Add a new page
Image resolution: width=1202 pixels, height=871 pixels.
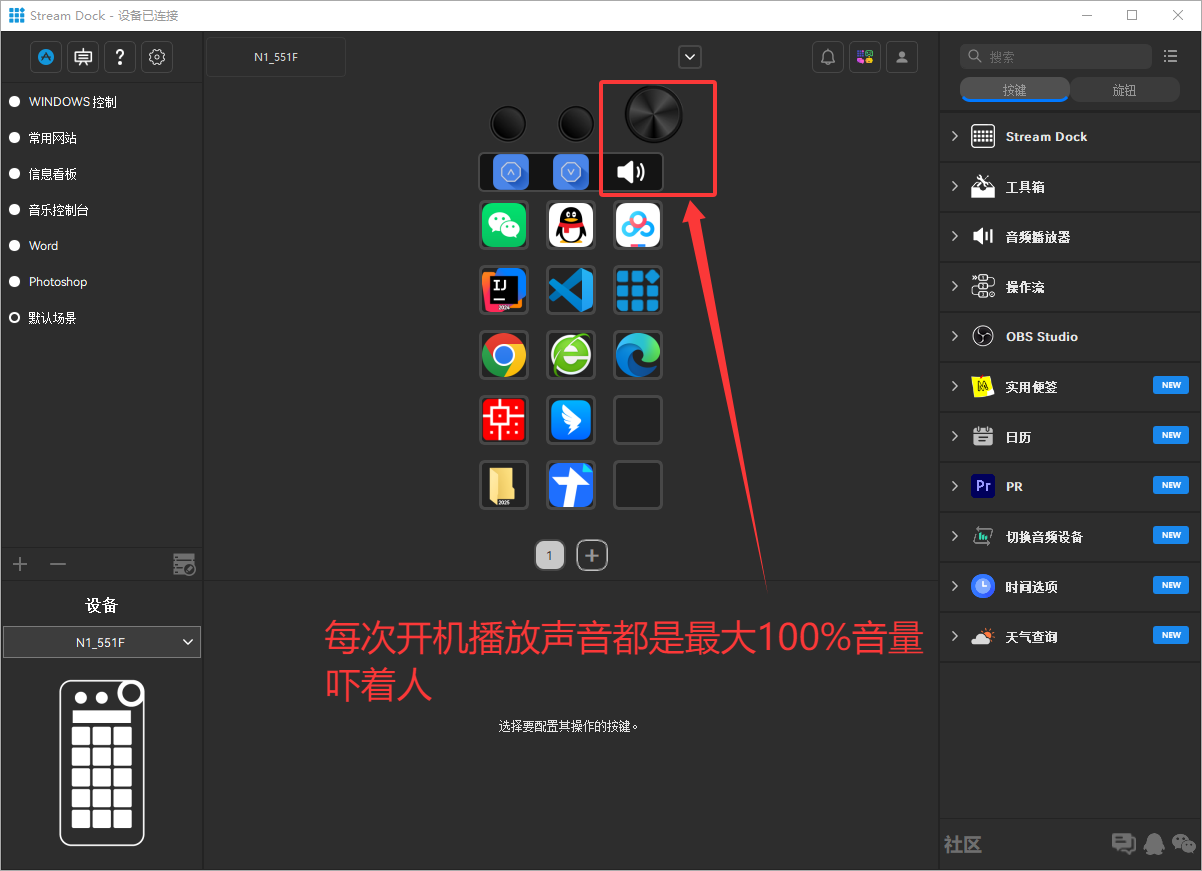592,555
